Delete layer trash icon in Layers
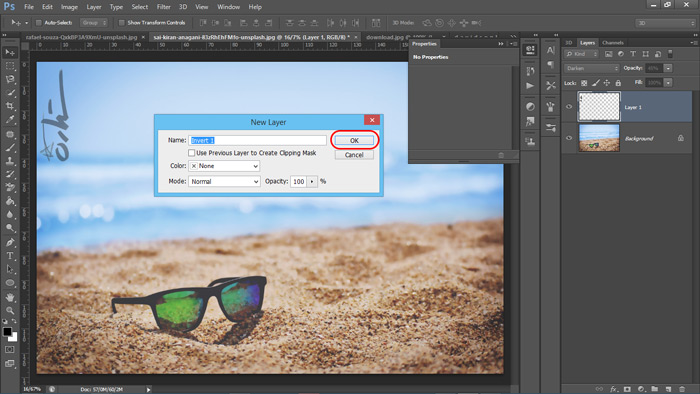This screenshot has height=394, width=700. click(x=682, y=389)
